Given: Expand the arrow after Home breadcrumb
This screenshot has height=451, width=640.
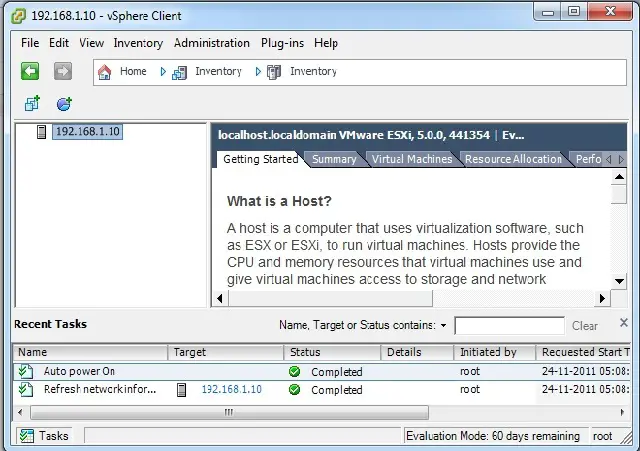Looking at the screenshot, I should click(x=163, y=72).
